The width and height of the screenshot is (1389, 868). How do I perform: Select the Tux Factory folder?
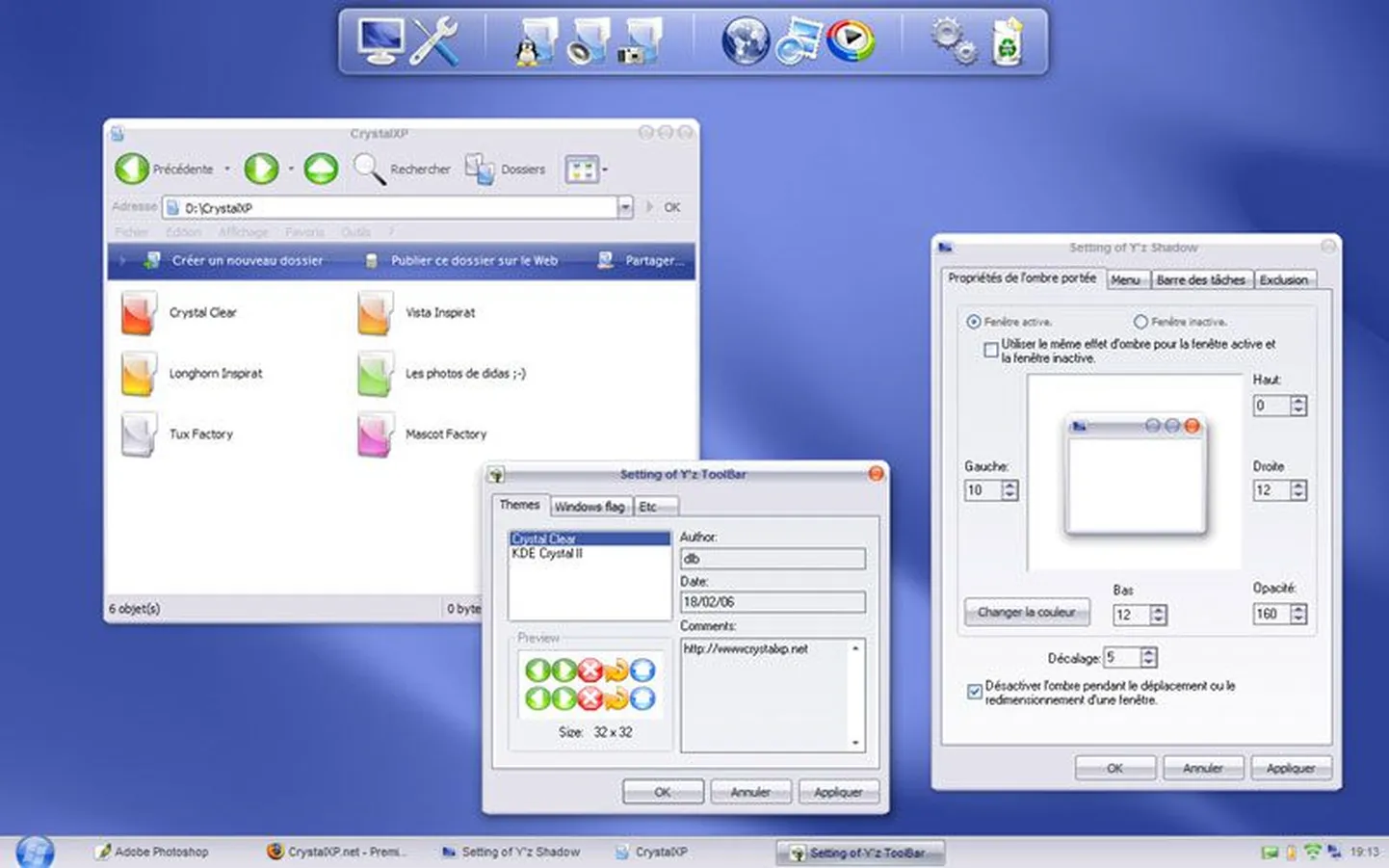pyautogui.click(x=177, y=434)
